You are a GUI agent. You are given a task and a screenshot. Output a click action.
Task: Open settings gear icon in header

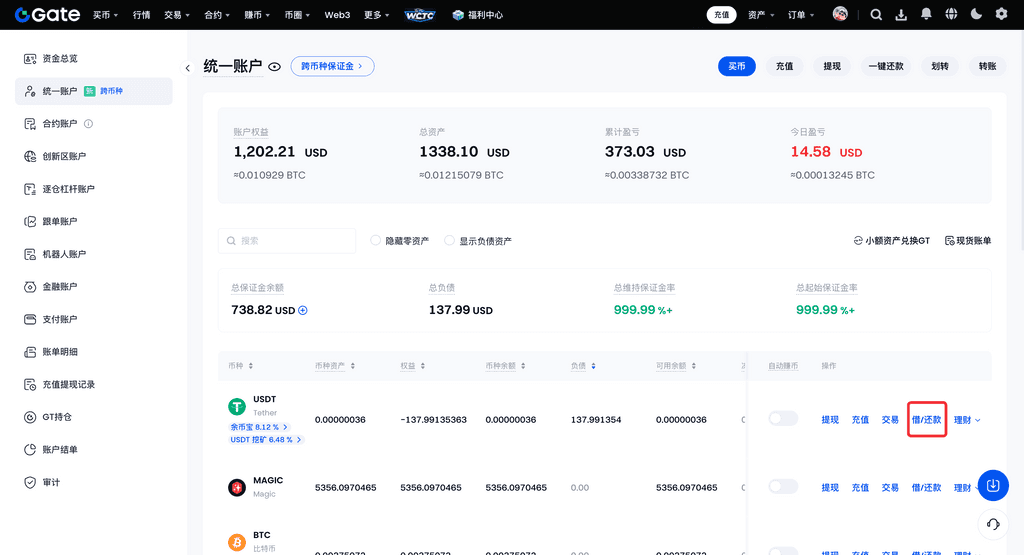click(x=1001, y=14)
